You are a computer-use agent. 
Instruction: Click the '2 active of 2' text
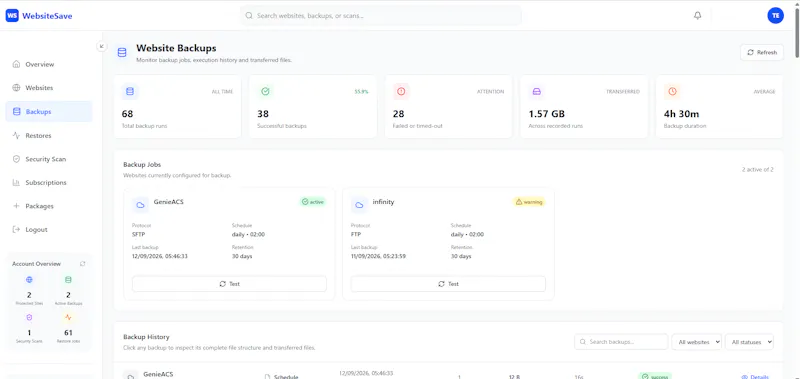758,169
